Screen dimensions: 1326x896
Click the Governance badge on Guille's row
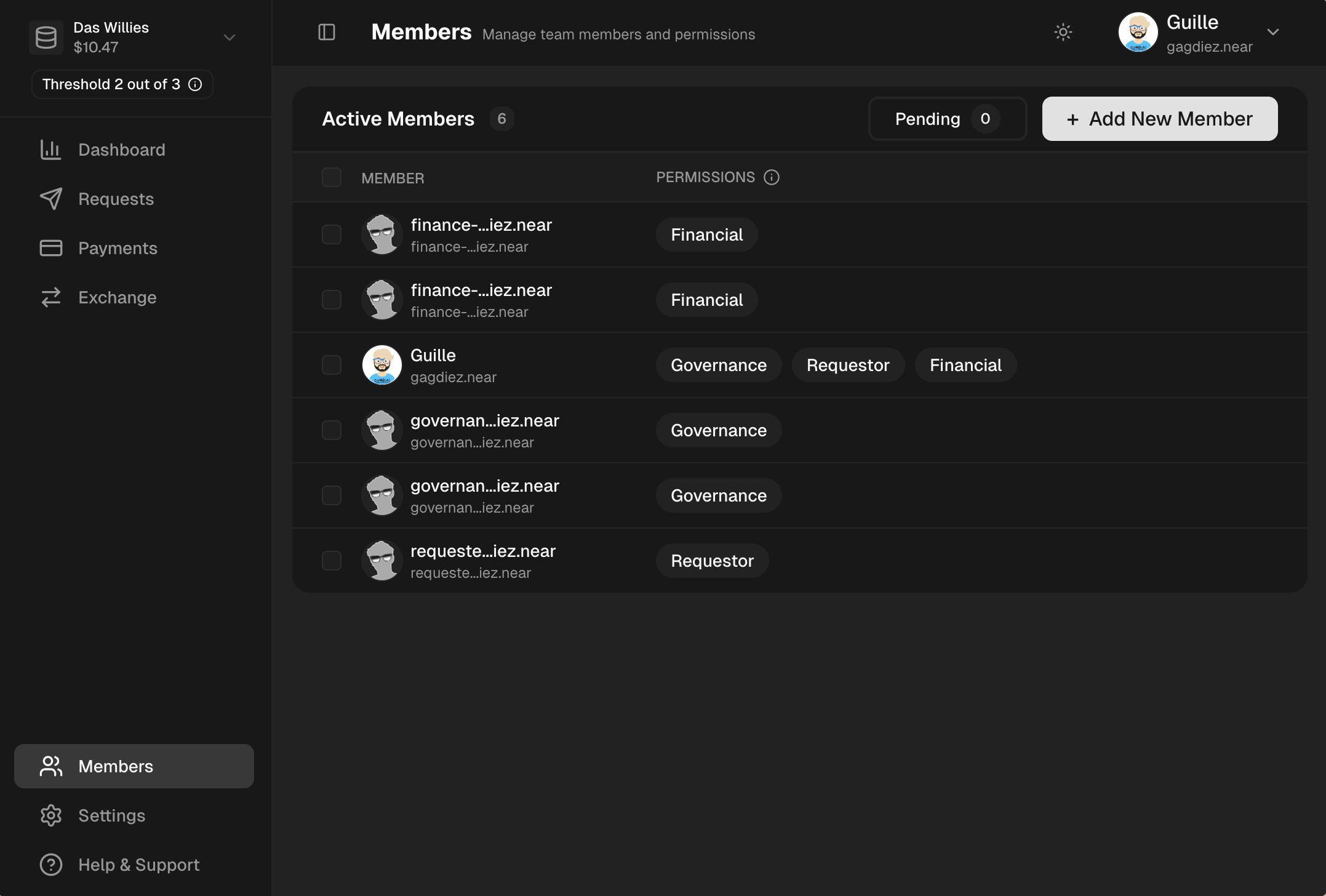pos(718,364)
